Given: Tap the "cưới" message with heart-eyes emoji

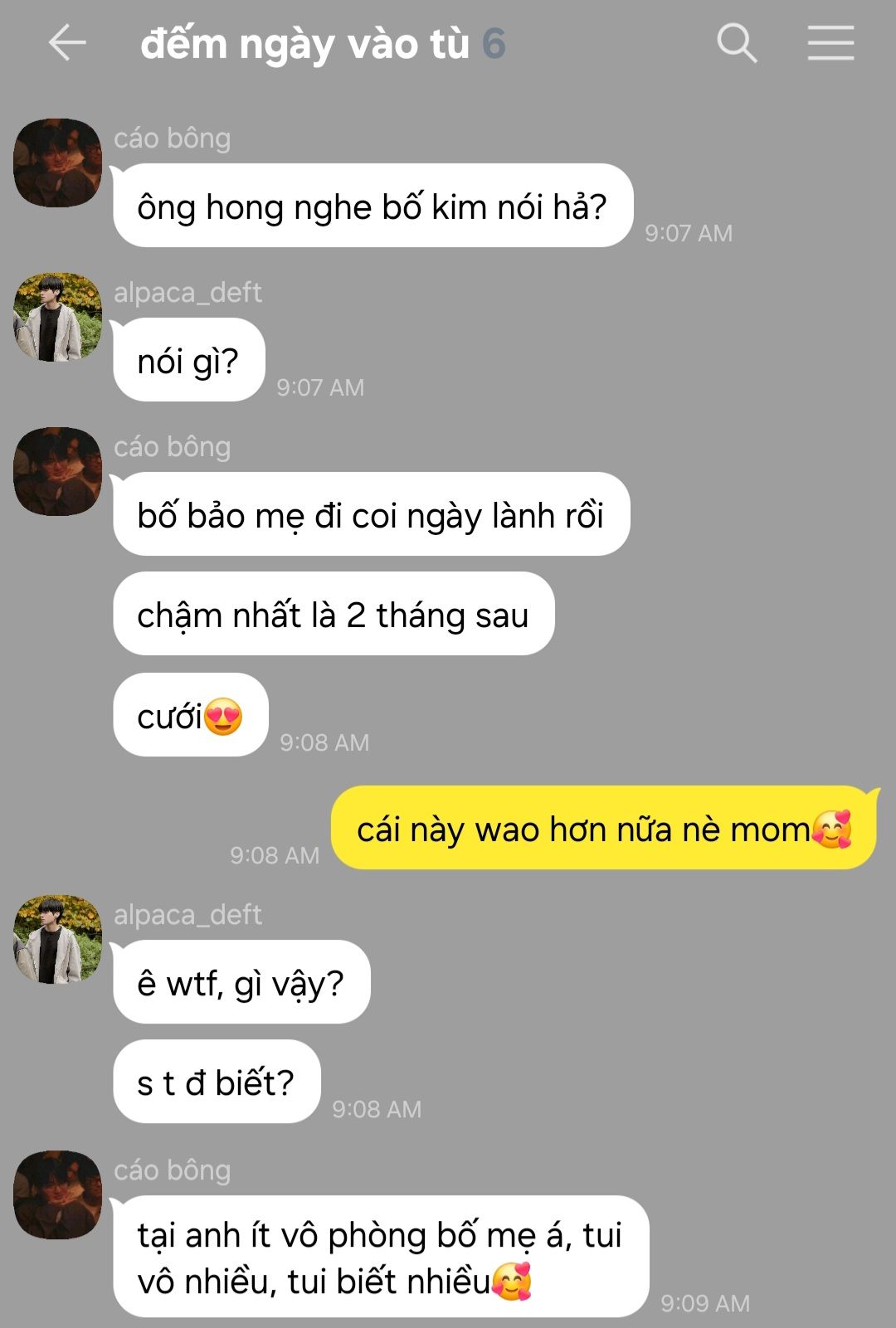Looking at the screenshot, I should 190,715.
